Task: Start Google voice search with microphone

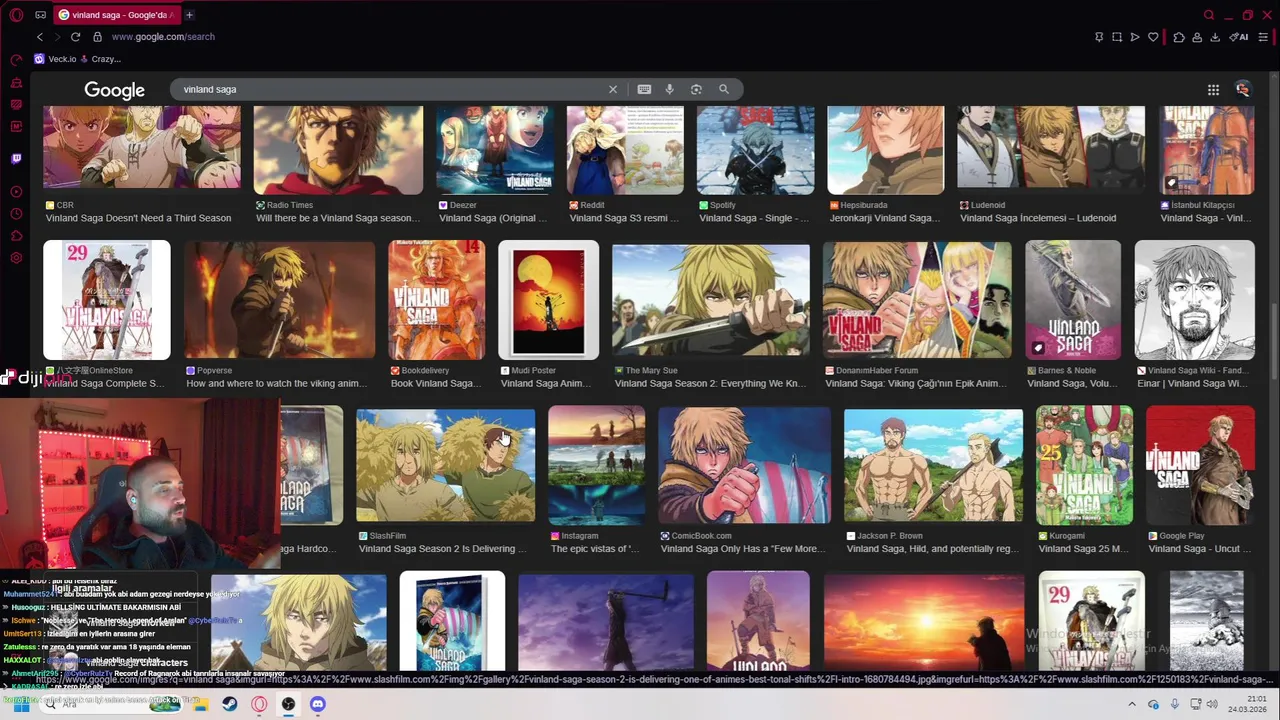Action: [x=670, y=89]
